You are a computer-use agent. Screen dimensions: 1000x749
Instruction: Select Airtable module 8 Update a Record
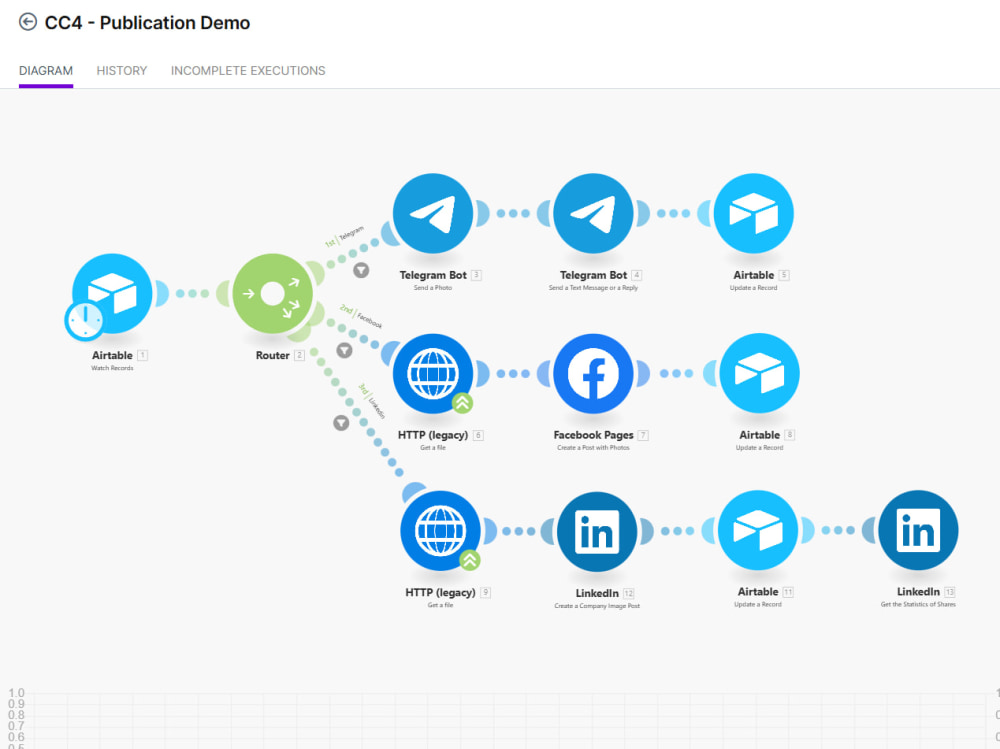tap(759, 373)
